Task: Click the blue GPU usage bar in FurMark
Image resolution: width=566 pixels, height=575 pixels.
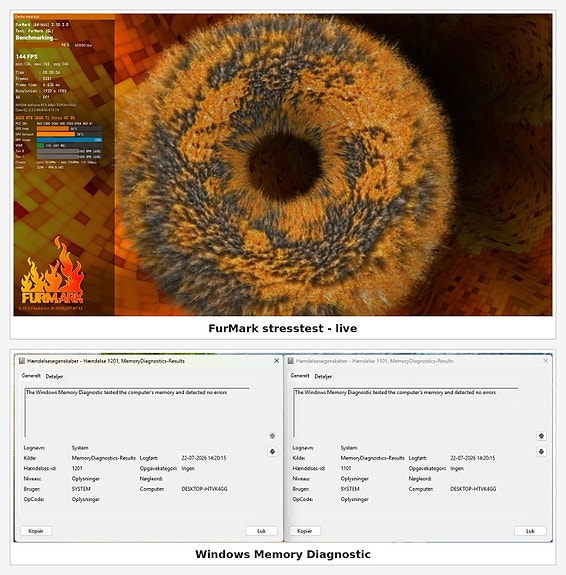Action: coord(69,140)
